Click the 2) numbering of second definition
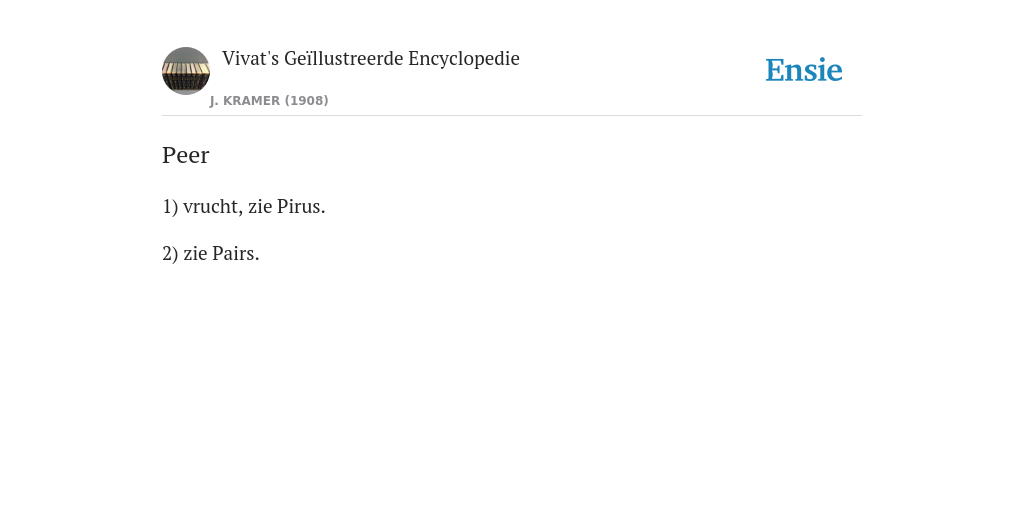 click(x=170, y=253)
